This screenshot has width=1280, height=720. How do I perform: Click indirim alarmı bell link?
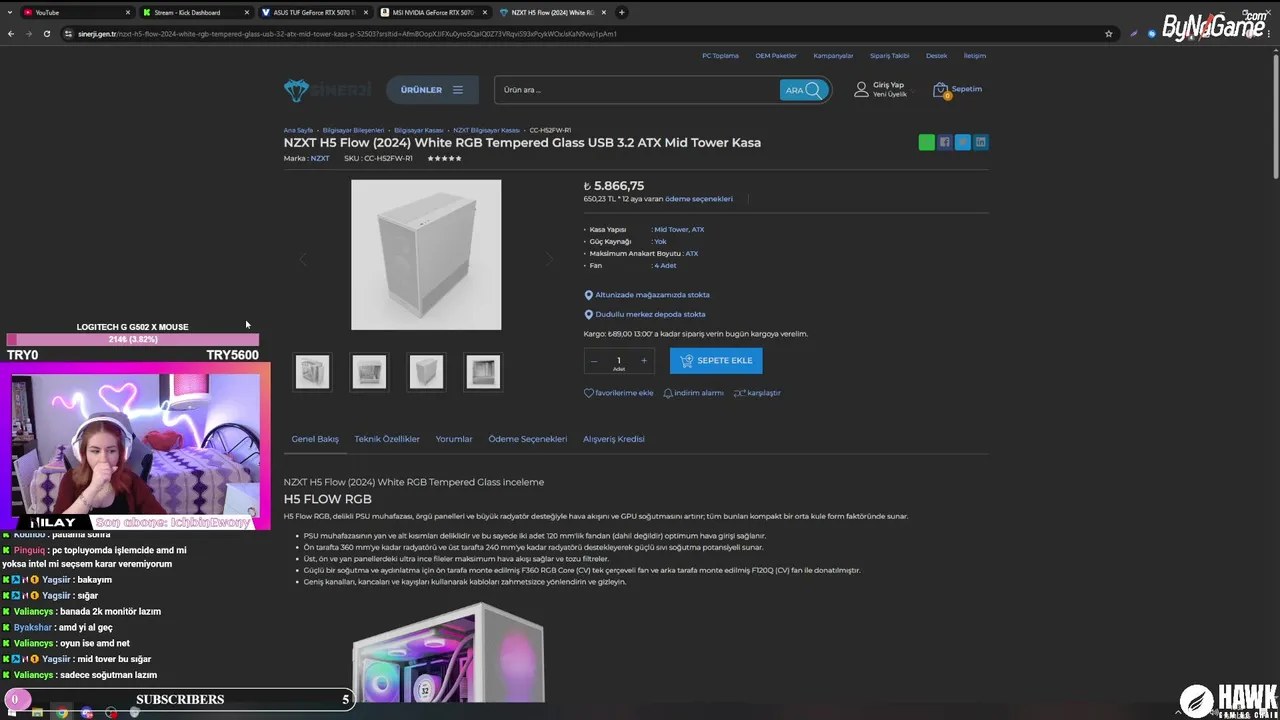coord(693,393)
